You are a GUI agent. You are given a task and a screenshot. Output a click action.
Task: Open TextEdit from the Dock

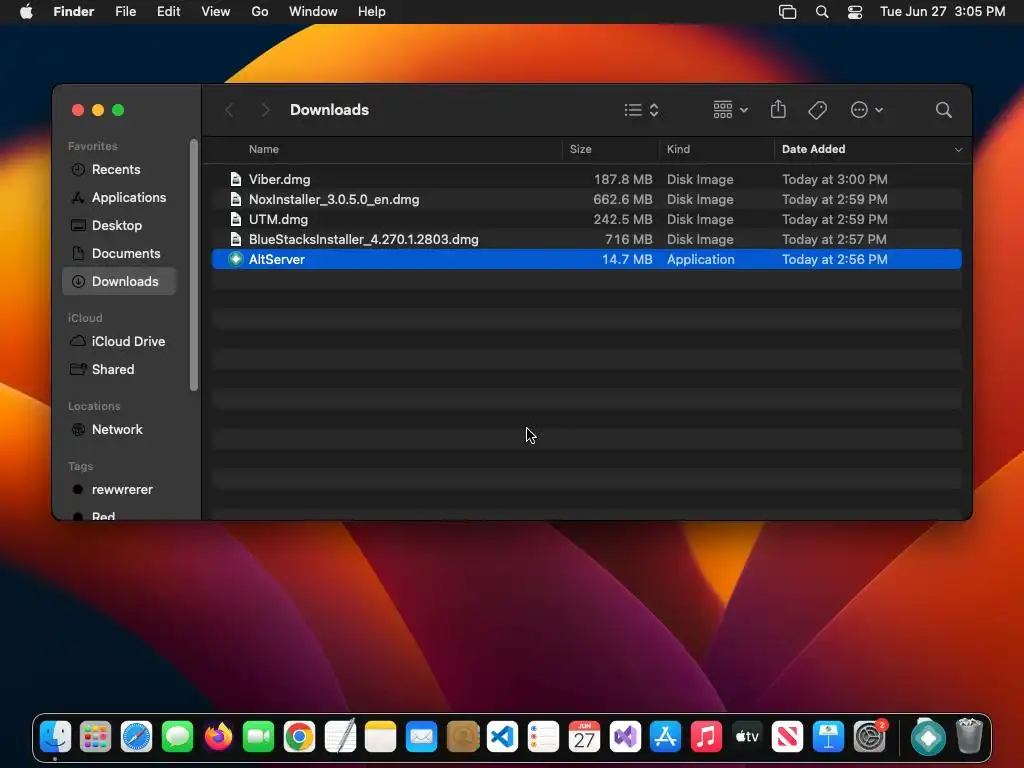[x=340, y=737]
